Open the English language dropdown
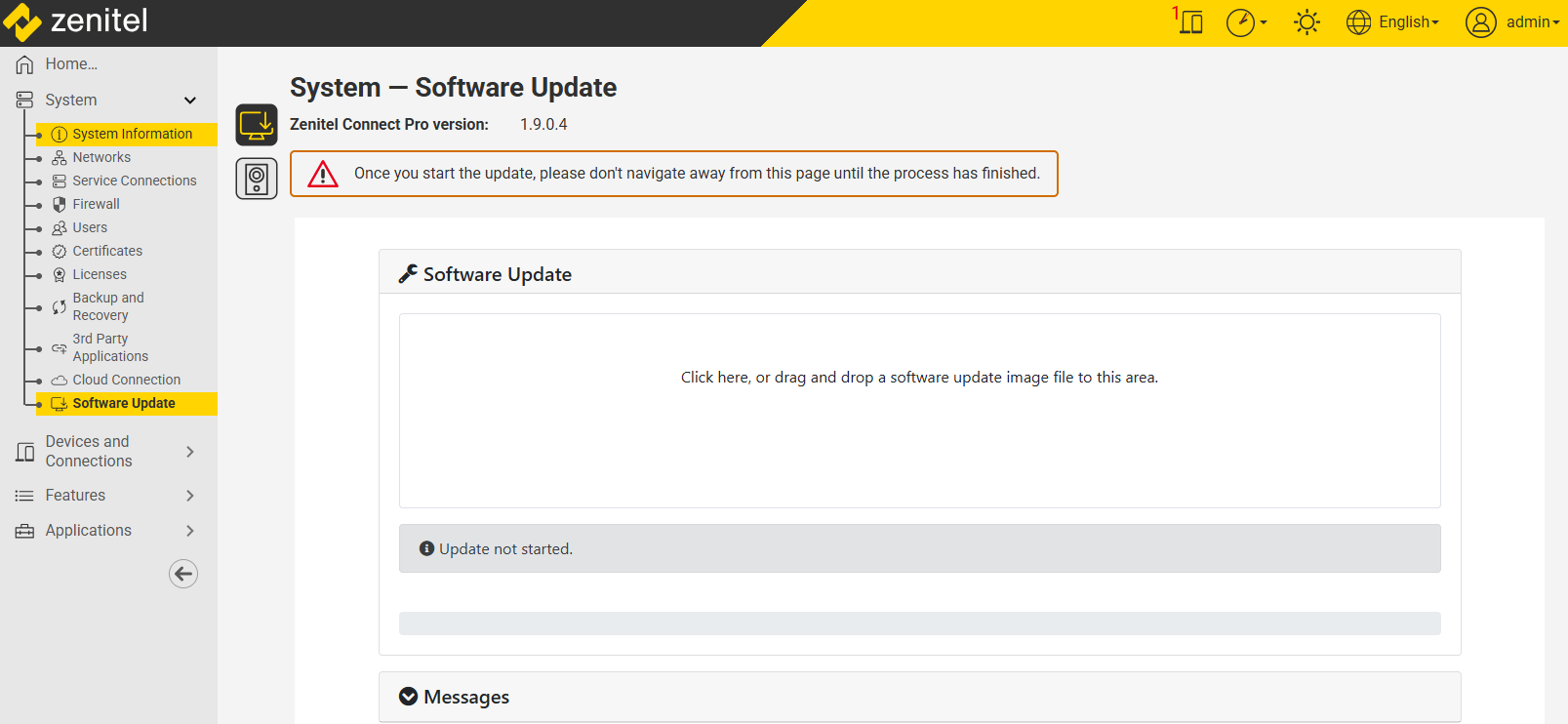The width and height of the screenshot is (1568, 724). tap(1392, 22)
